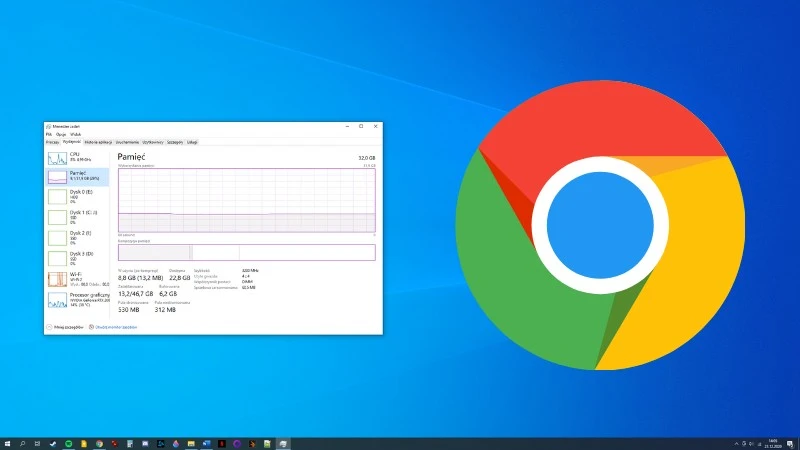Open the volume control in the tray
This screenshot has height=450, width=800.
[x=751, y=444]
